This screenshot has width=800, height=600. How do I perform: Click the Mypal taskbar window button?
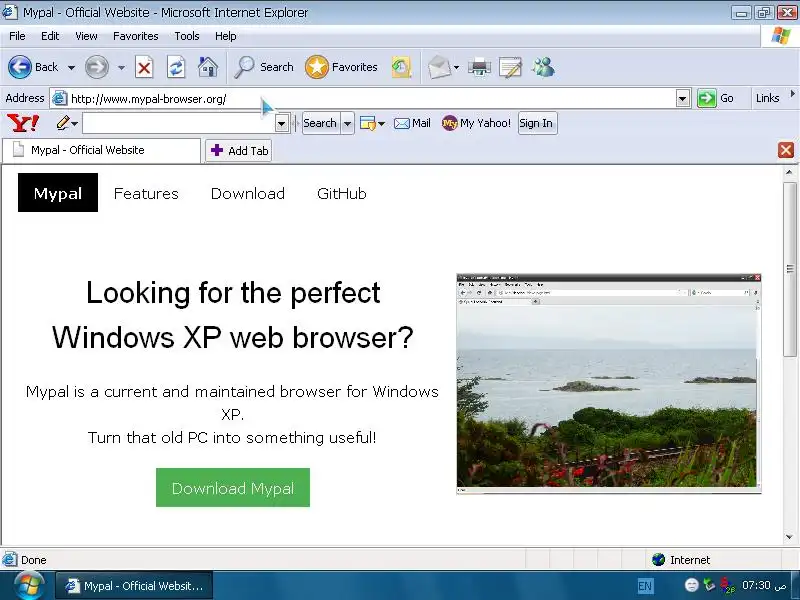click(x=134, y=586)
